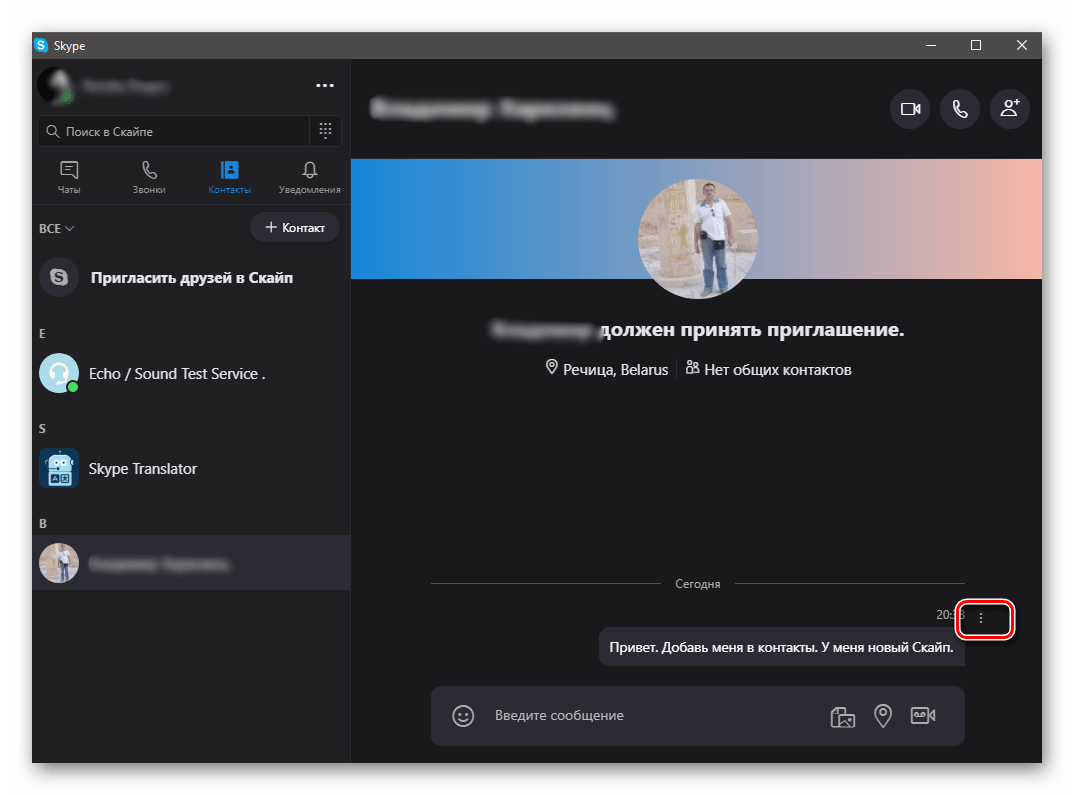Record a video message icon
Viewport: 1074px width, 795px height.
923,716
